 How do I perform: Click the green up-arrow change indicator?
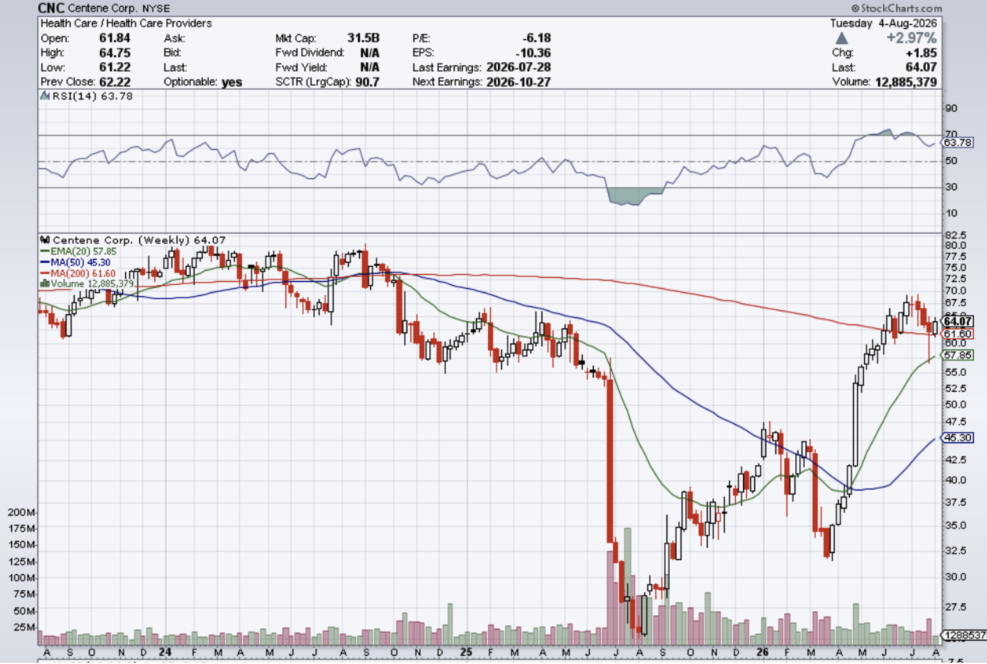(842, 38)
